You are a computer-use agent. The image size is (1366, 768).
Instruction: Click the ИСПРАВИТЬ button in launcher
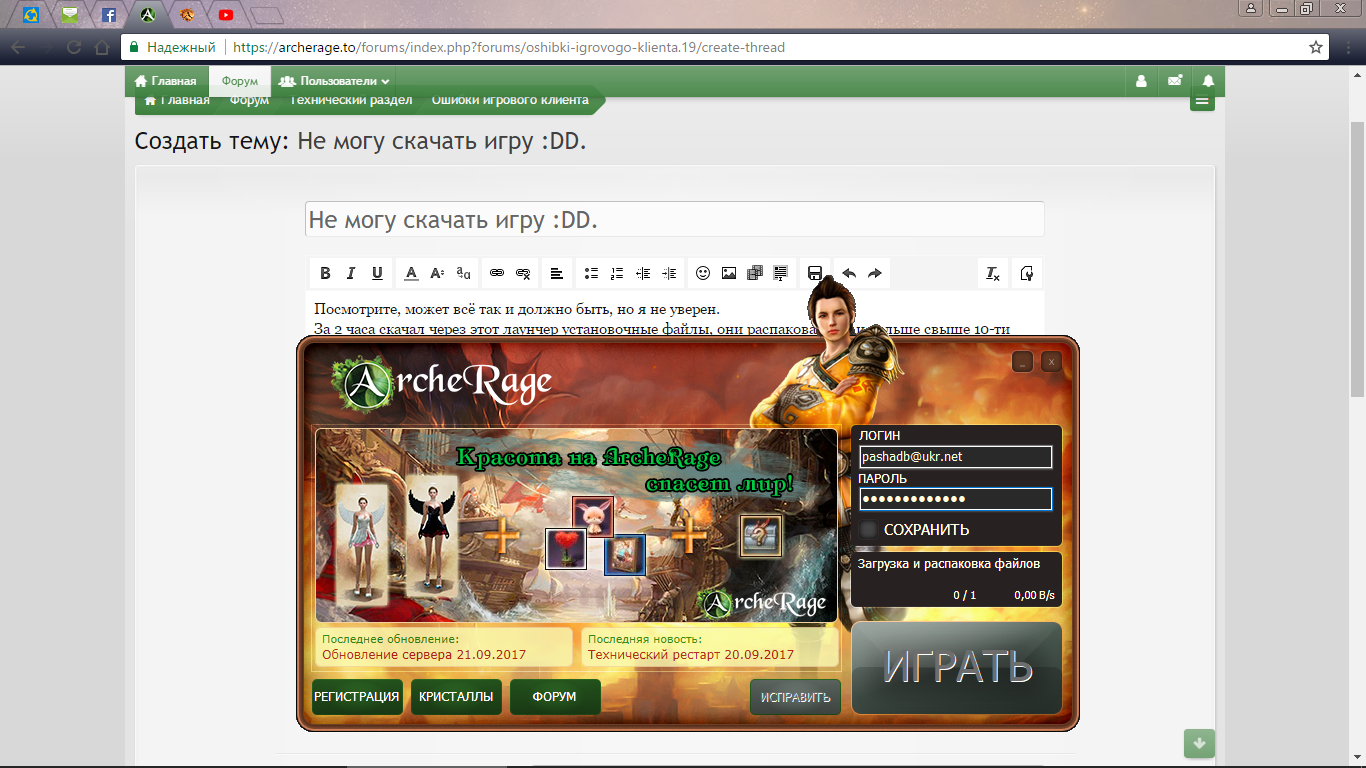tap(795, 697)
